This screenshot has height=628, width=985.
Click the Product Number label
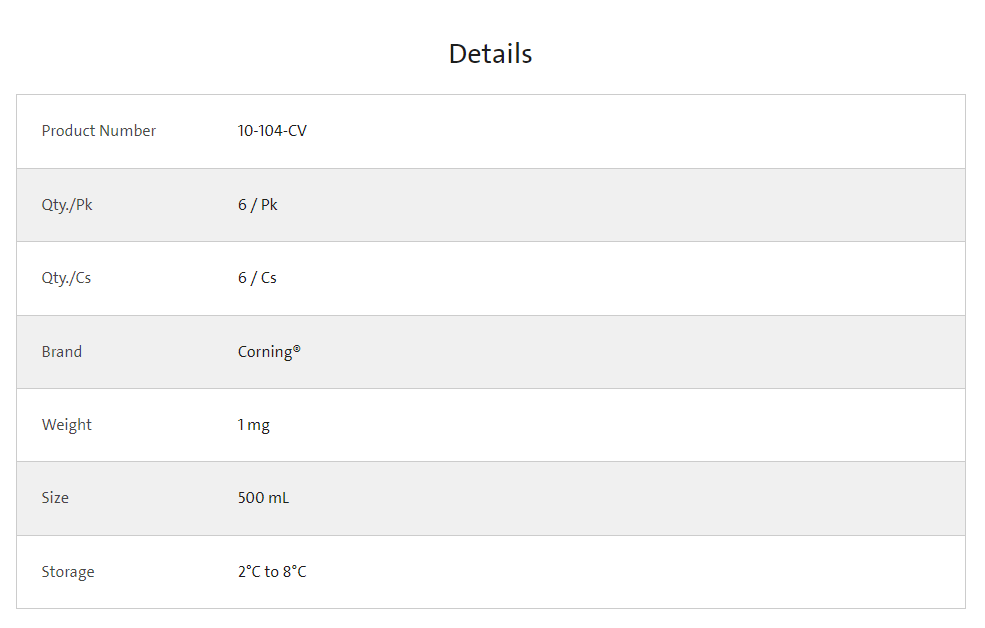(99, 131)
